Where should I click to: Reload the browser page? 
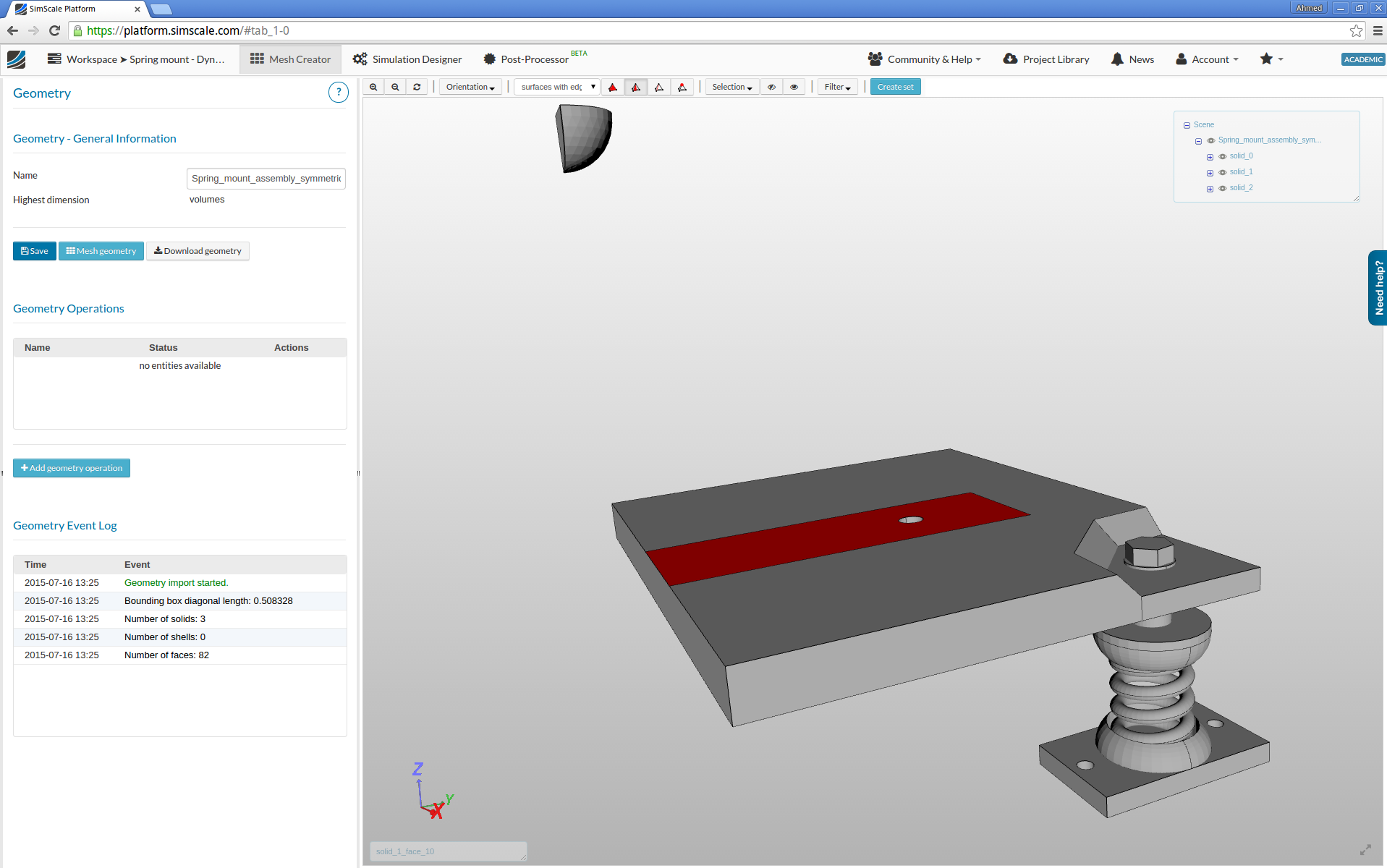point(54,30)
